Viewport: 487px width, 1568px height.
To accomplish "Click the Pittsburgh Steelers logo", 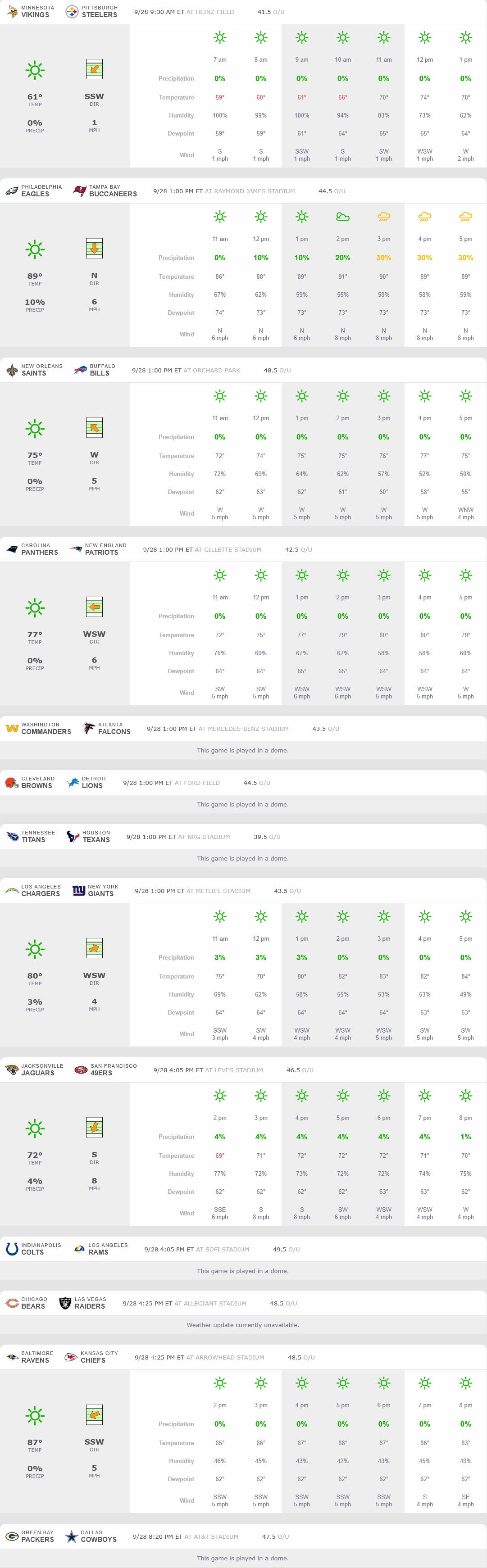I will (x=72, y=12).
